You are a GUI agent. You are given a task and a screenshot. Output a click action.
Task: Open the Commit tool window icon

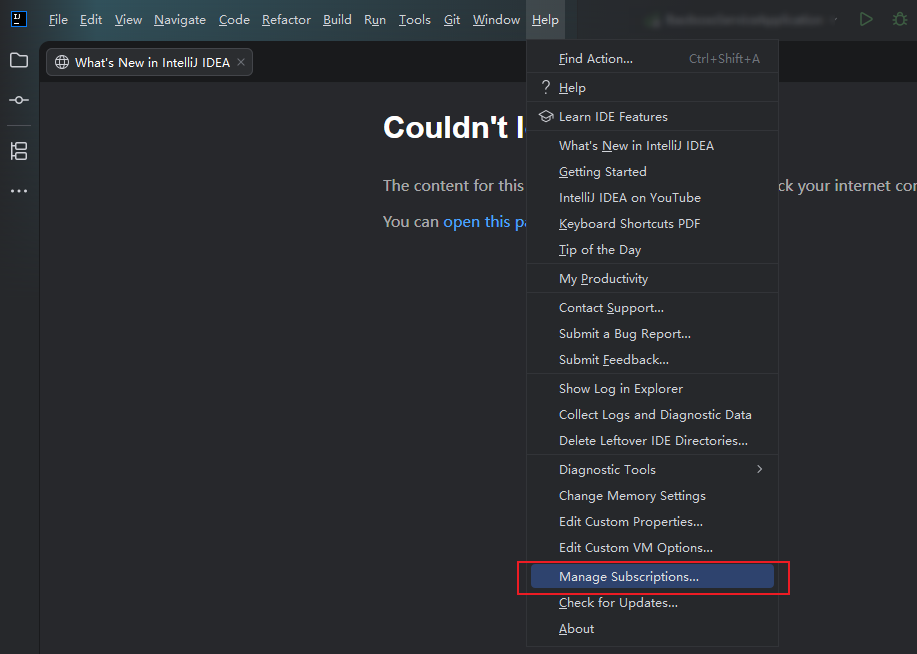pos(19,100)
